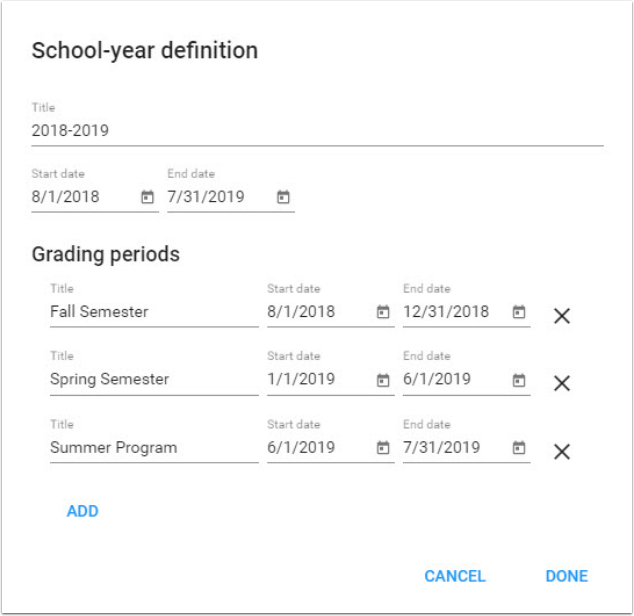Image resolution: width=634 pixels, height=616 pixels.
Task: Click the Fall Semester title field
Action: coord(153,312)
